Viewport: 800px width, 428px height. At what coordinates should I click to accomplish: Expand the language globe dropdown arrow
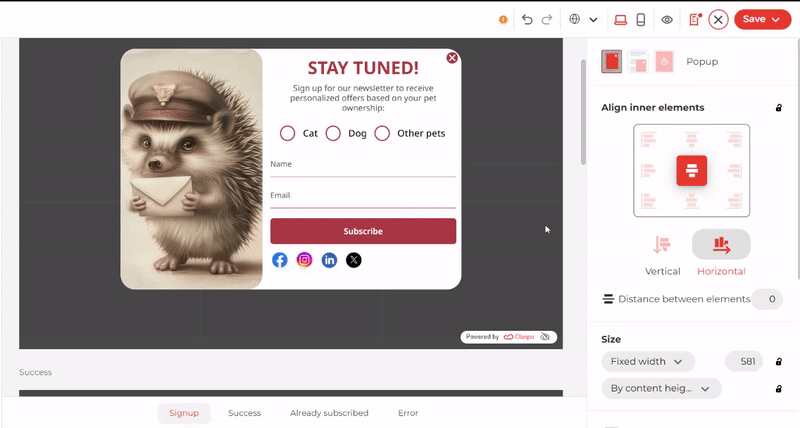(x=593, y=20)
